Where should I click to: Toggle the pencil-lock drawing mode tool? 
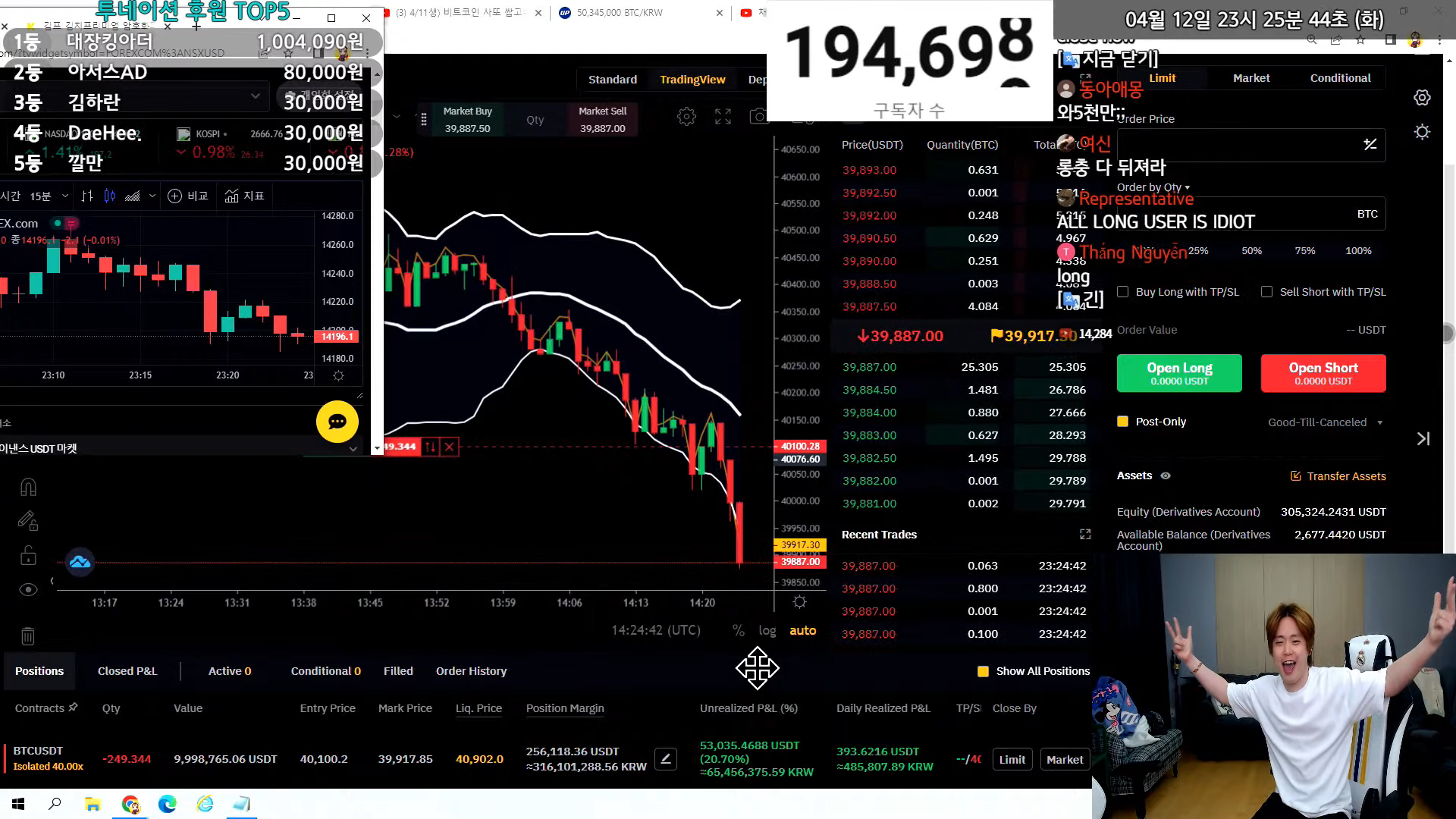tap(28, 521)
